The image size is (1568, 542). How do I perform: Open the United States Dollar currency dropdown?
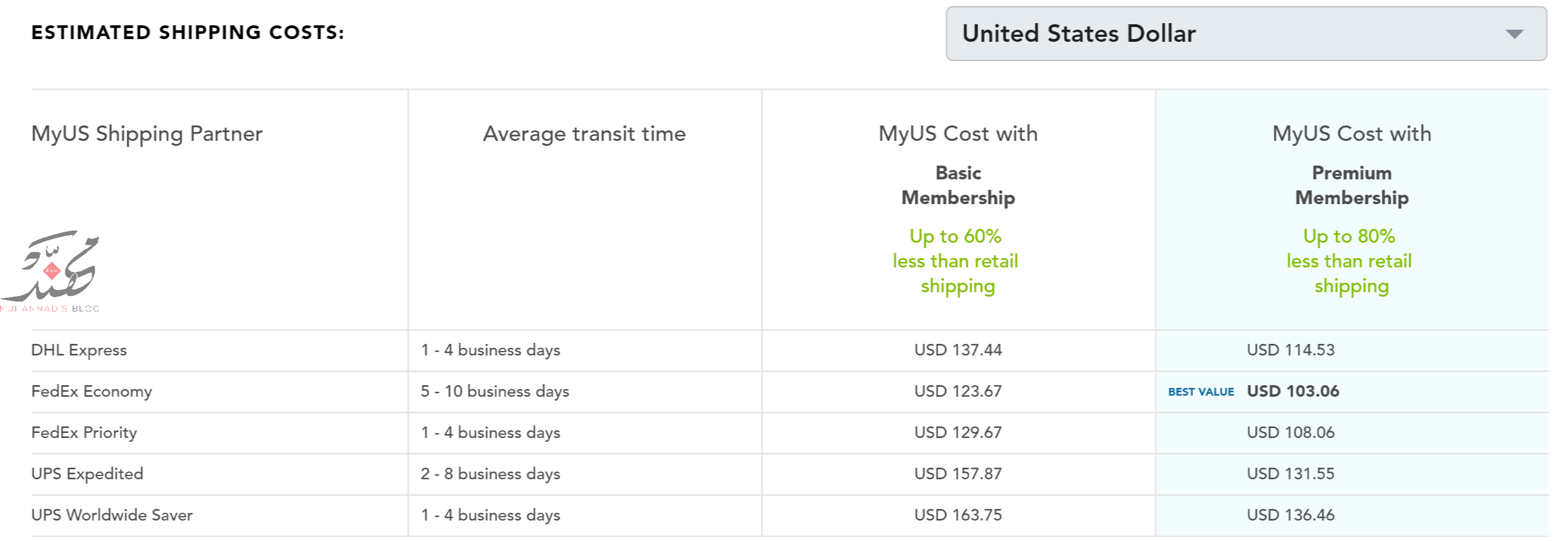point(1246,34)
